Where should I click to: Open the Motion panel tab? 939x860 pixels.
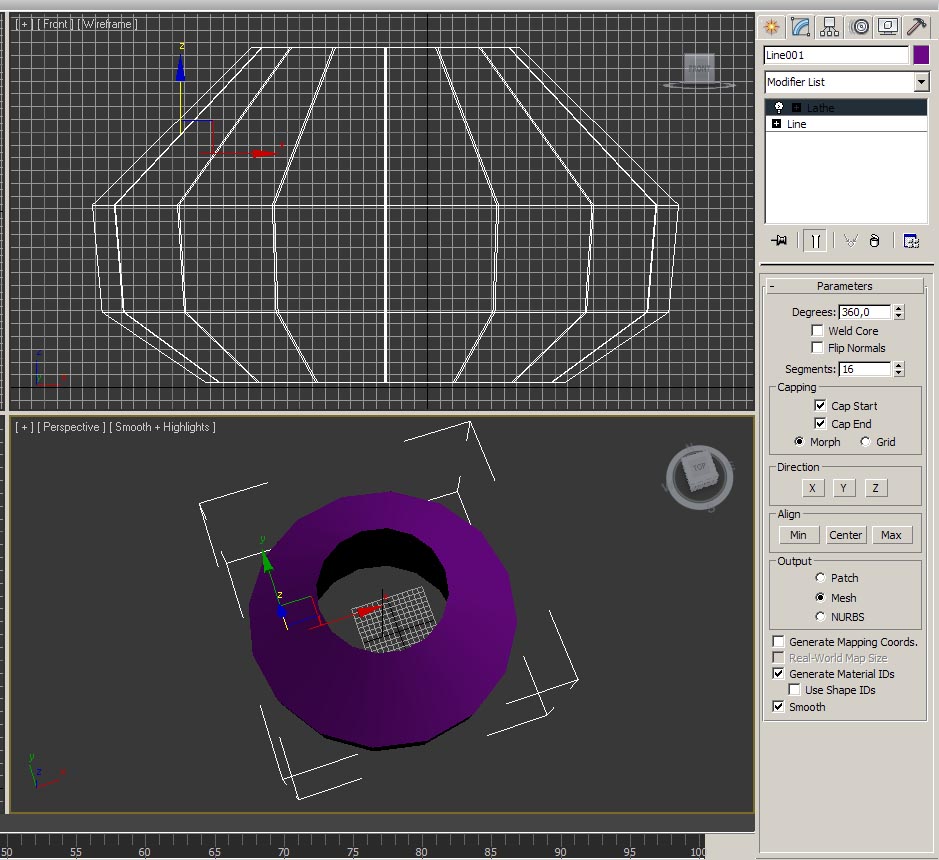859,27
